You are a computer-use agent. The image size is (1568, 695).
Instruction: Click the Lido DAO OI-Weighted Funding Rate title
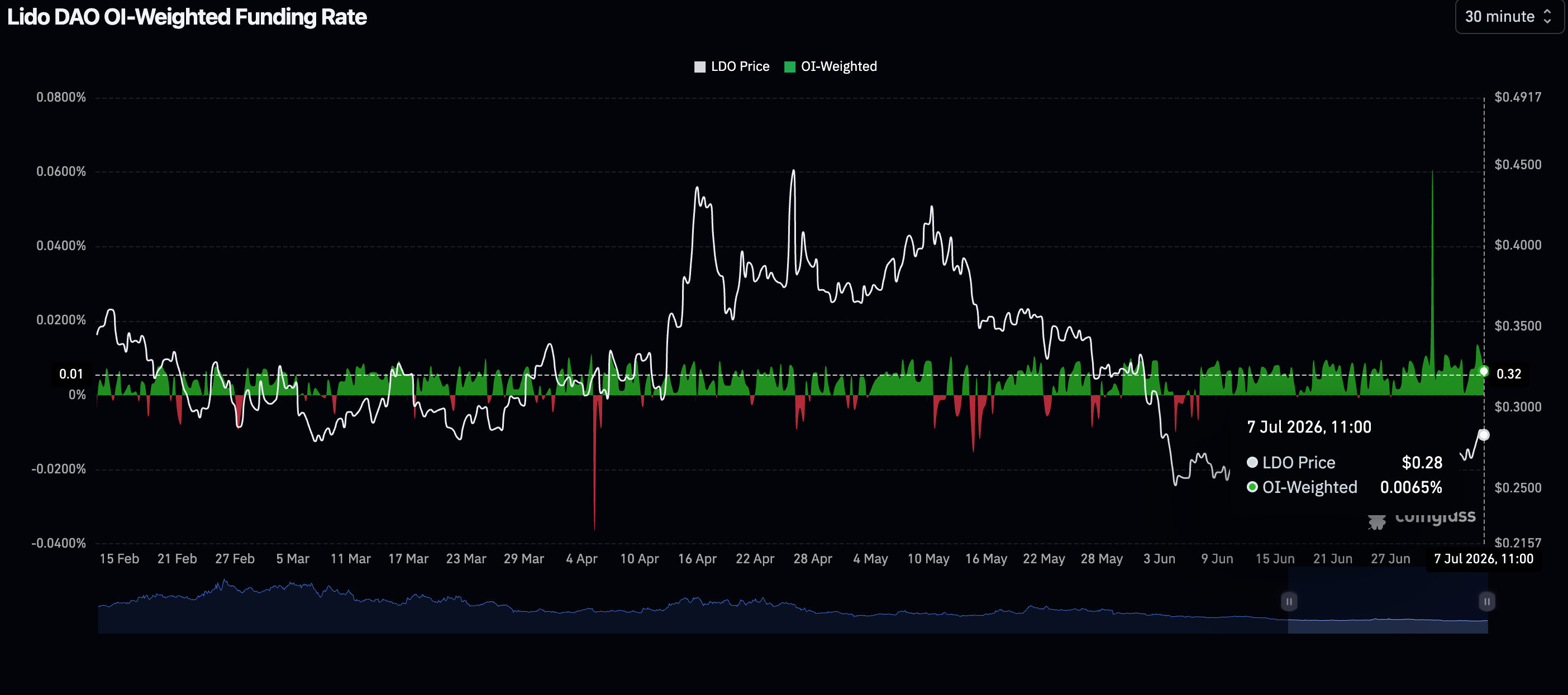187,17
